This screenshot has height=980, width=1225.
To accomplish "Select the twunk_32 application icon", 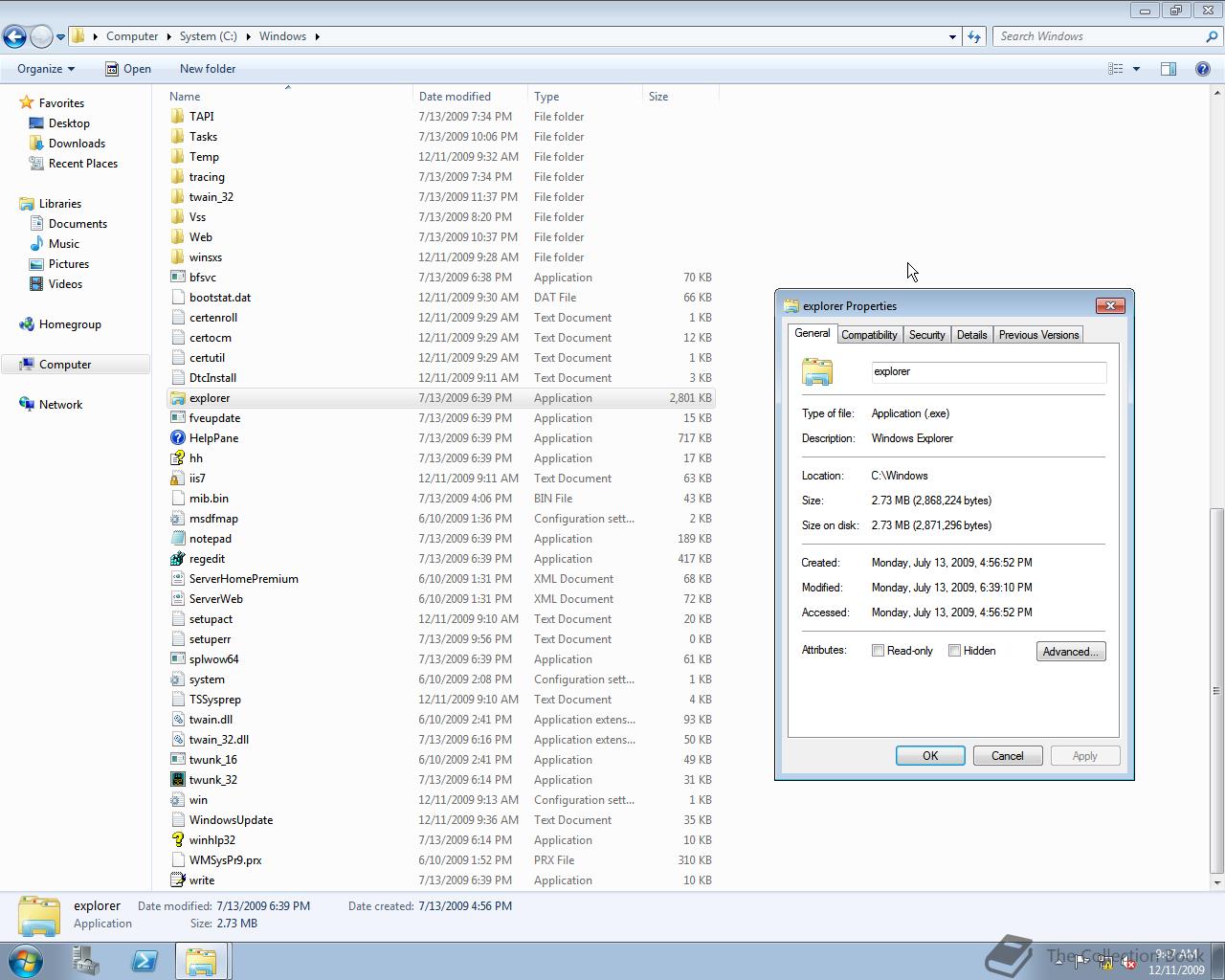I will click(x=177, y=780).
